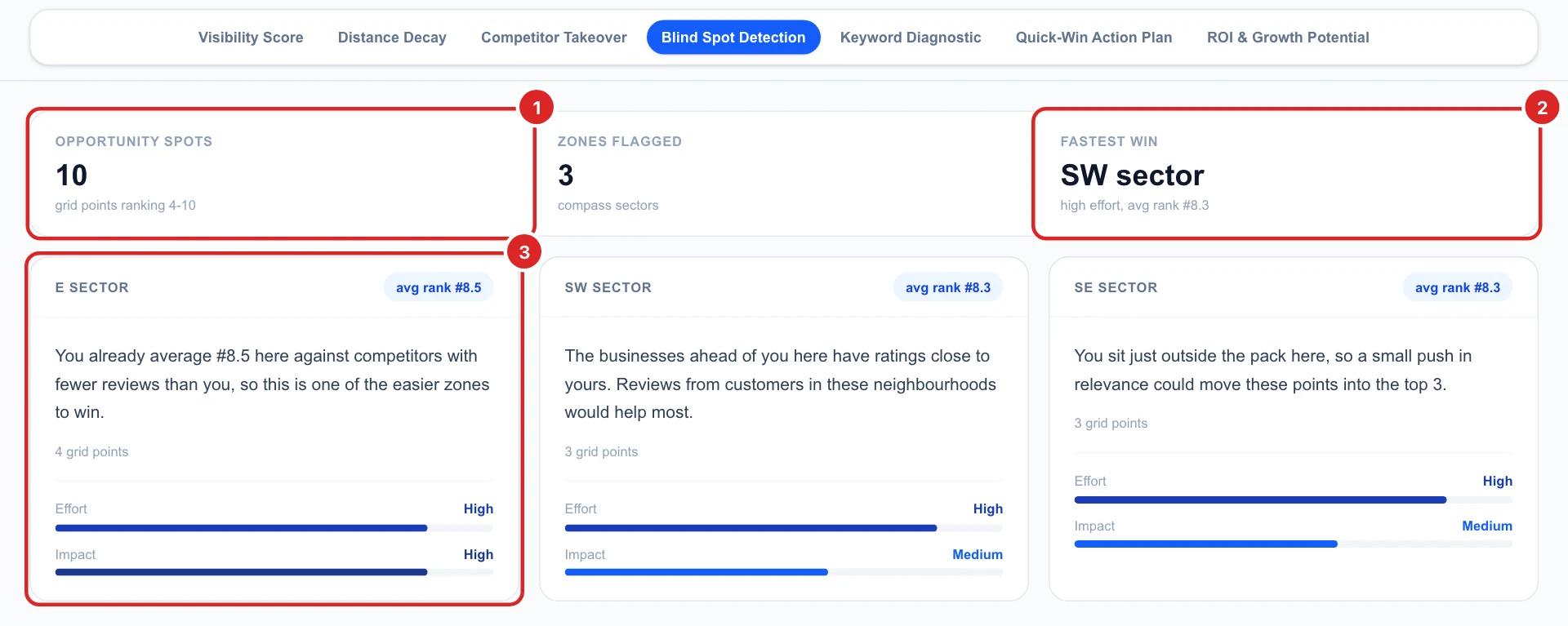Click the Opportunity Spots value "10"
Screen dimensions: 1568x626
(72, 175)
